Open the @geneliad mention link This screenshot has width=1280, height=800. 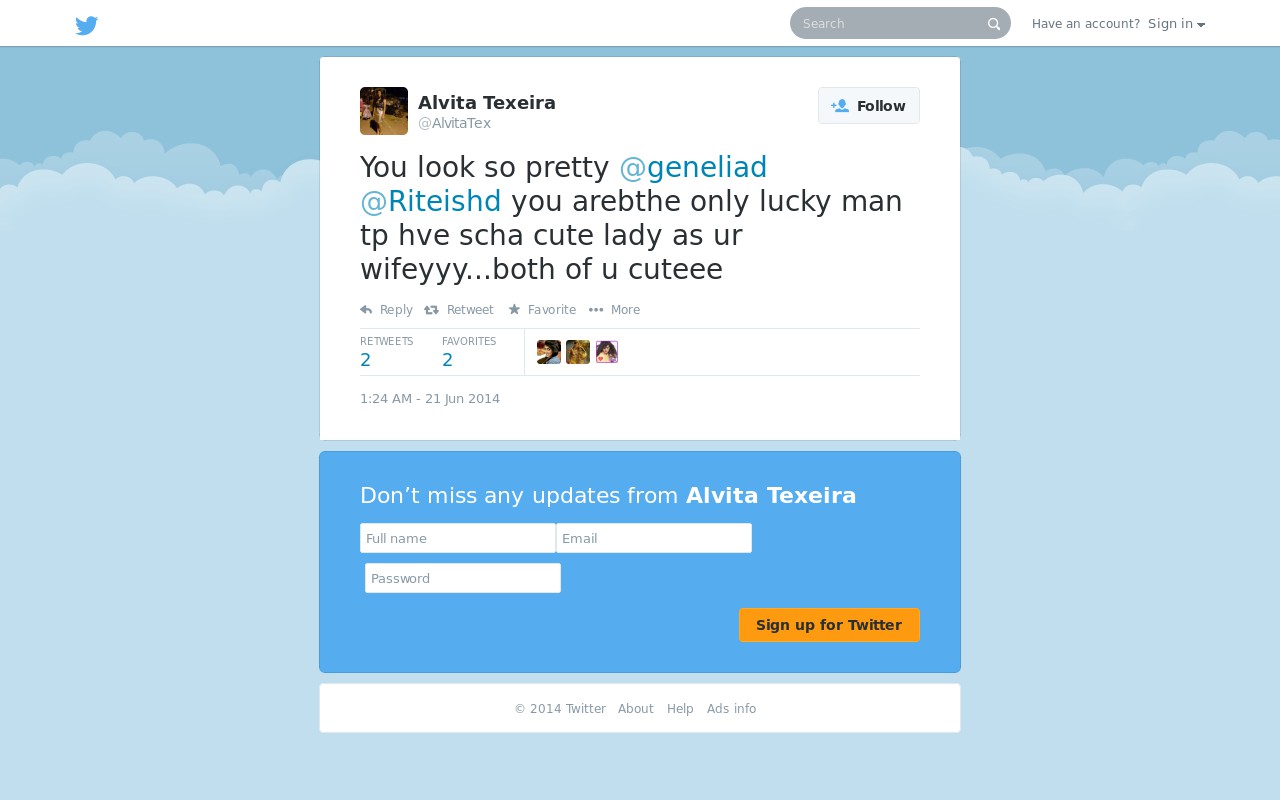pyautogui.click(x=694, y=167)
